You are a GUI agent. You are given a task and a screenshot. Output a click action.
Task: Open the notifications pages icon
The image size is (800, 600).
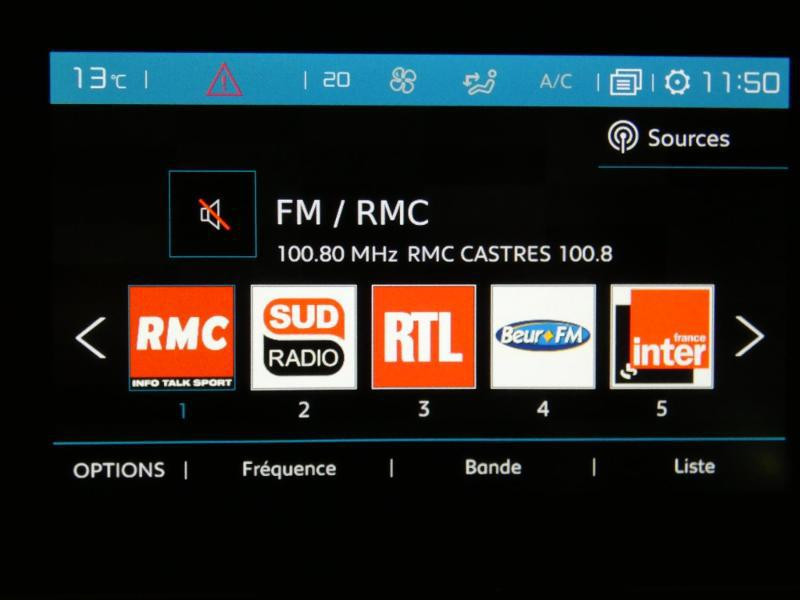coord(626,82)
